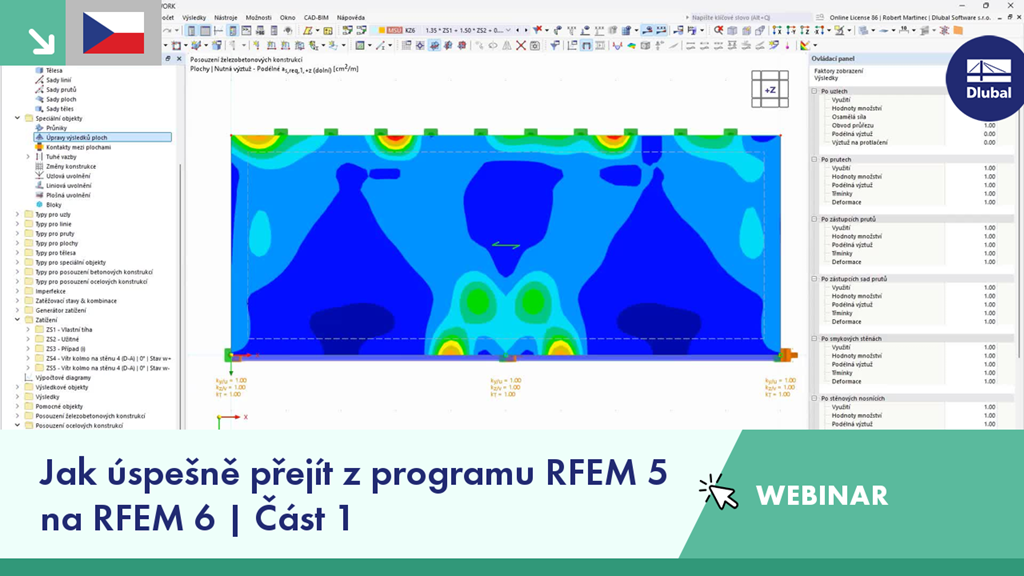Click the printer icon in the toolbar

(246, 33)
